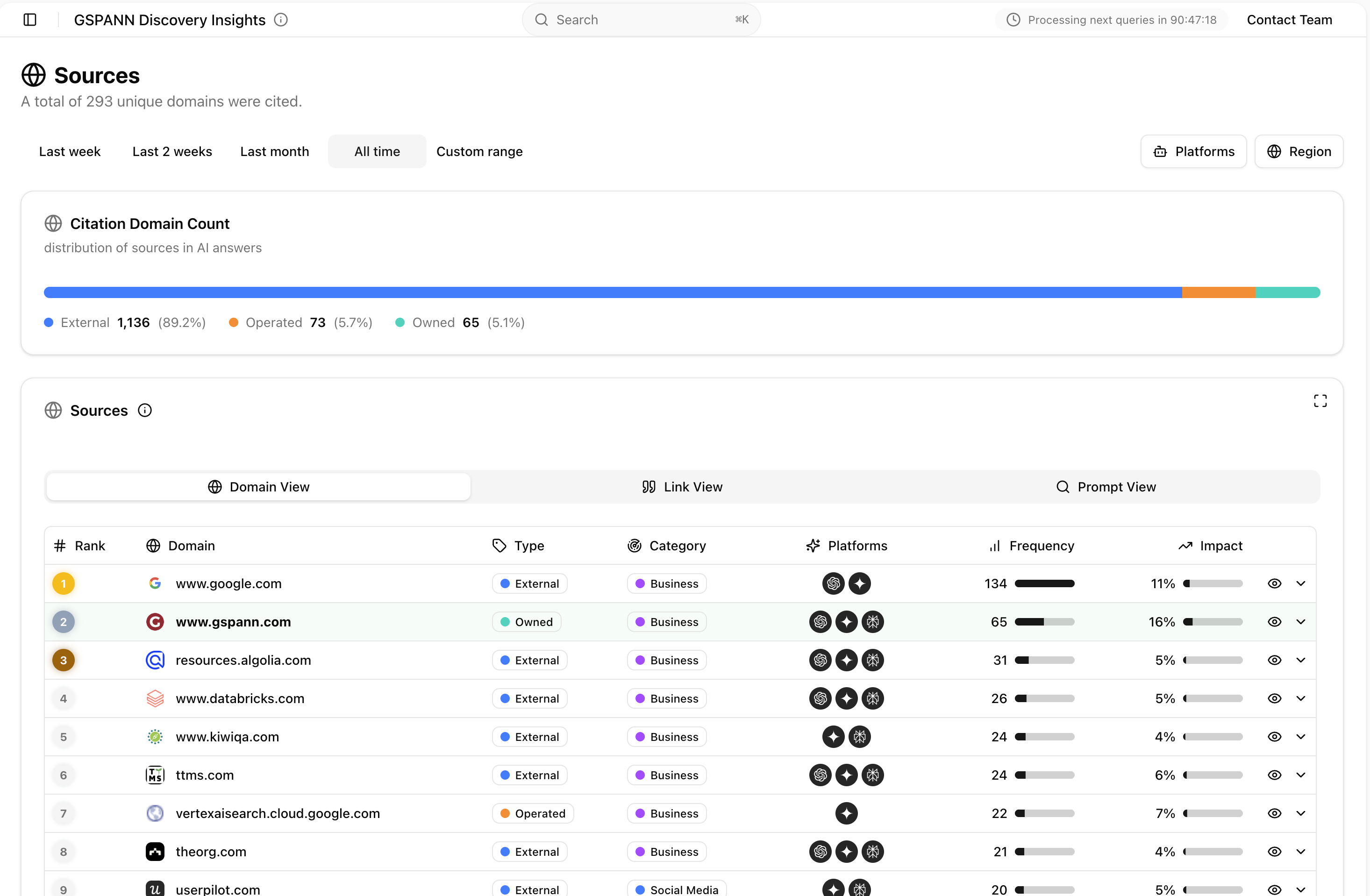Expand the www.google.com row chevron
Screen dimensions: 1370x896
click(x=1300, y=583)
